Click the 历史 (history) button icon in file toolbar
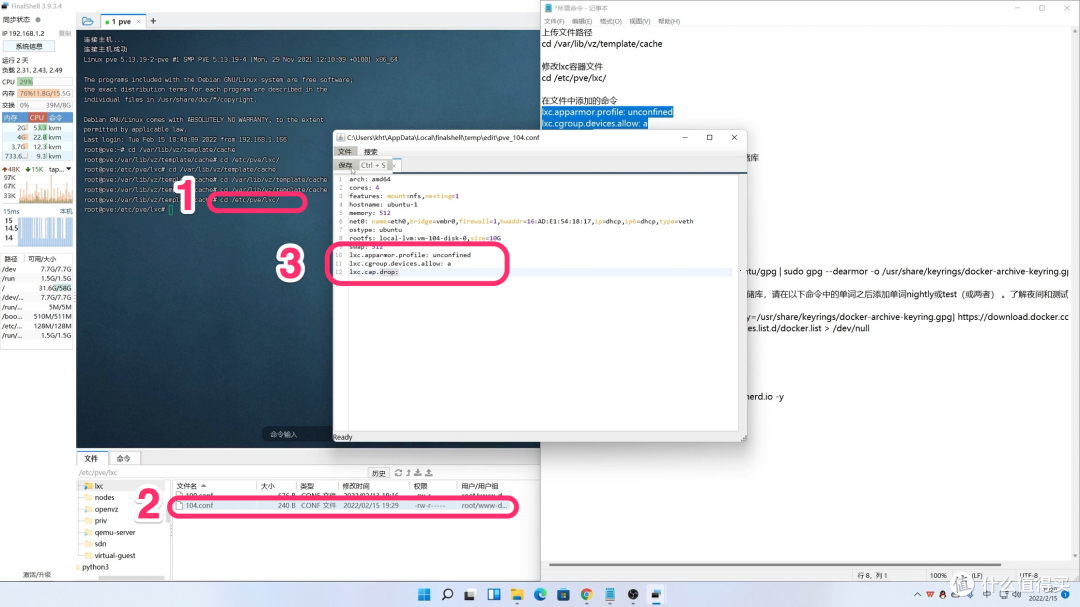This screenshot has width=1080, height=607. click(x=377, y=473)
